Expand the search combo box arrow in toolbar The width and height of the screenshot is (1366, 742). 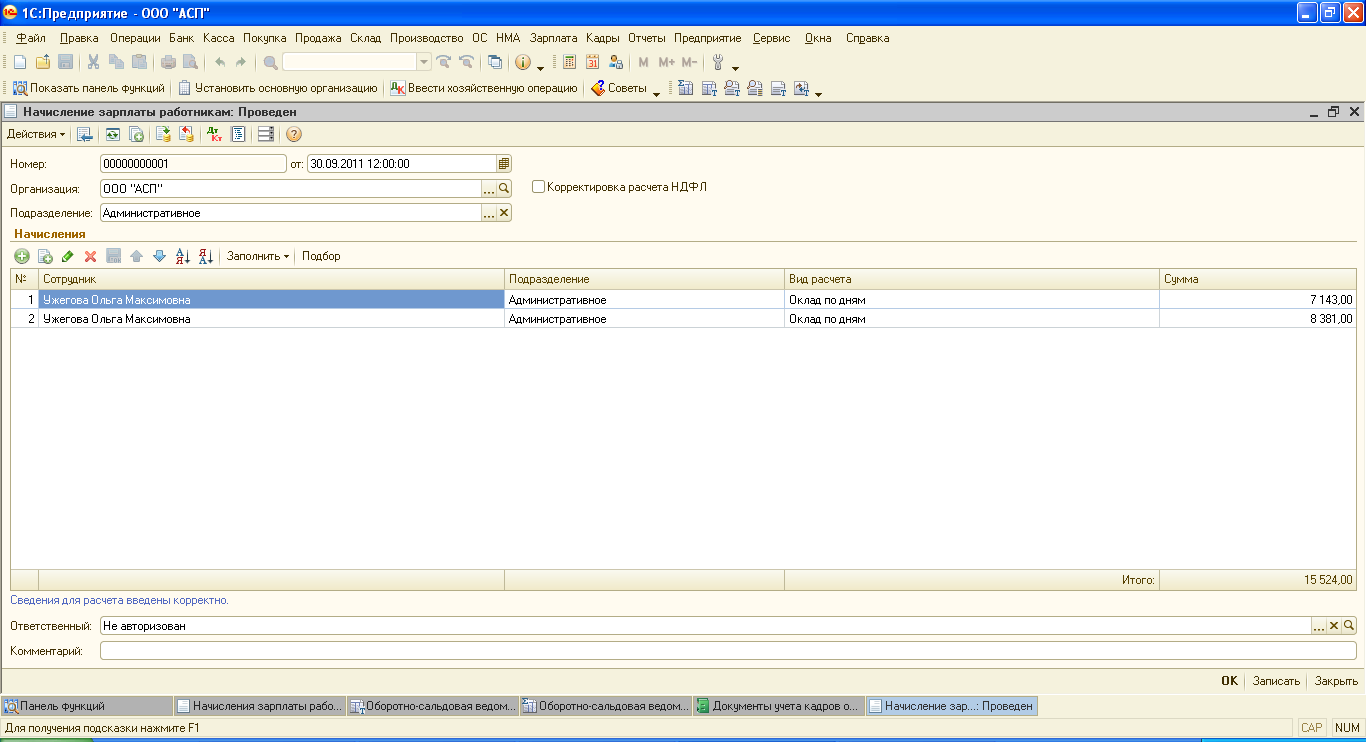tap(424, 62)
